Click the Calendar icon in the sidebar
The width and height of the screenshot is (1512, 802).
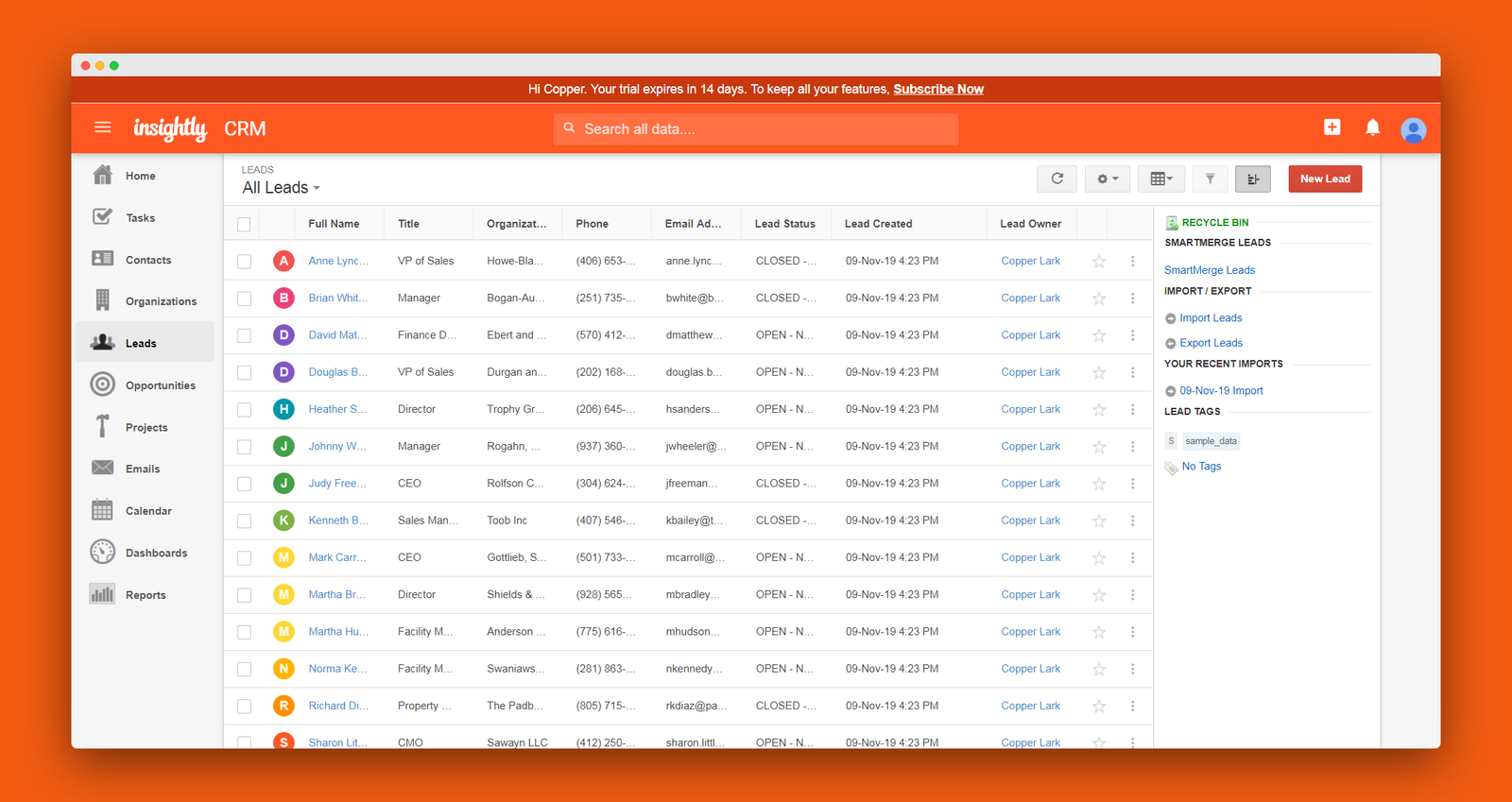pyautogui.click(x=103, y=510)
